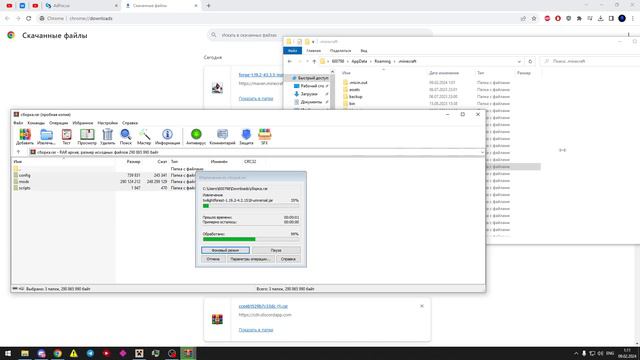The image size is (640, 360).
Task: Click the Extract (Извлечь) toolbar icon
Action: [46, 137]
